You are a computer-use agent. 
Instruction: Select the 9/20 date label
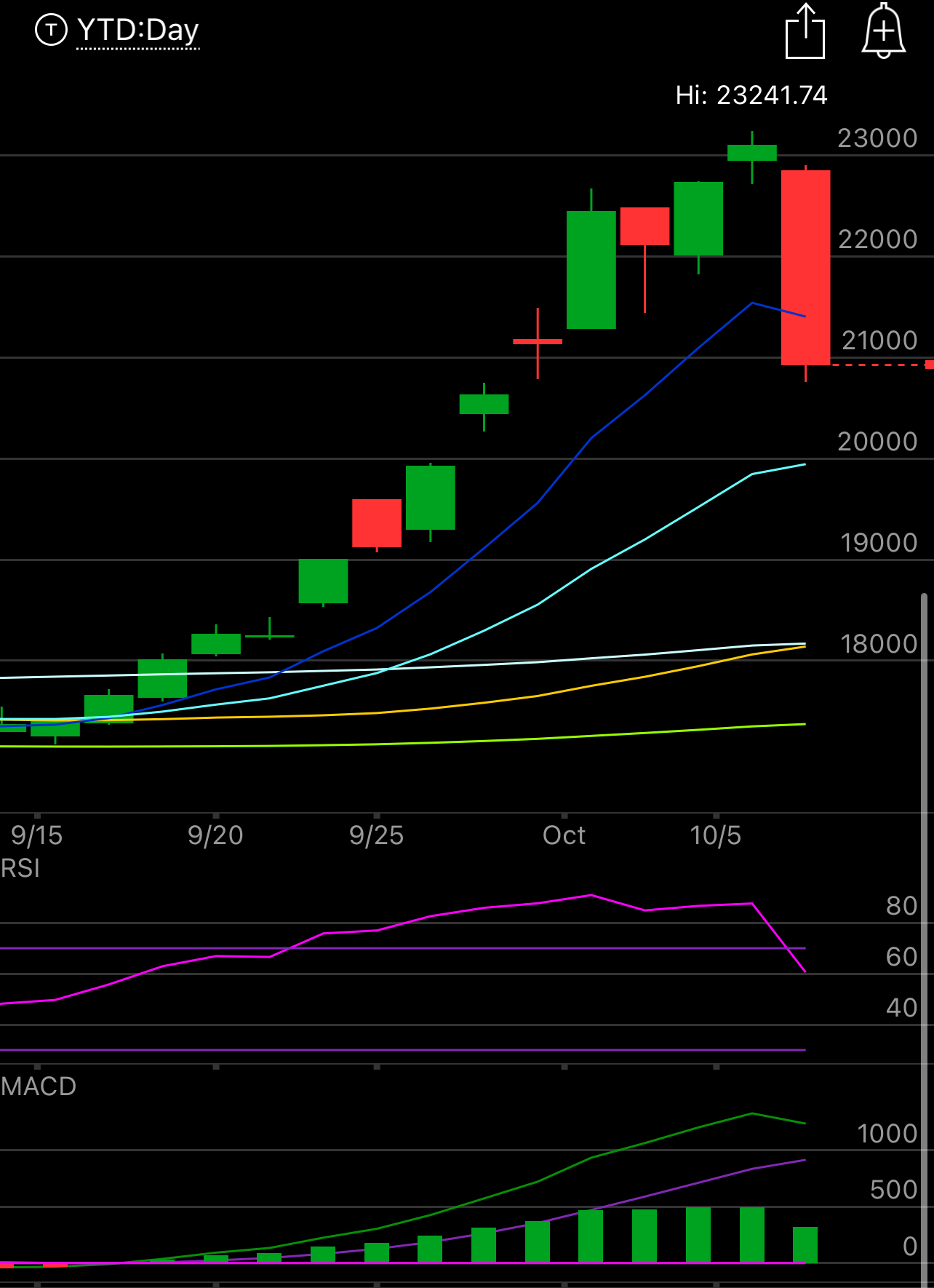point(215,835)
